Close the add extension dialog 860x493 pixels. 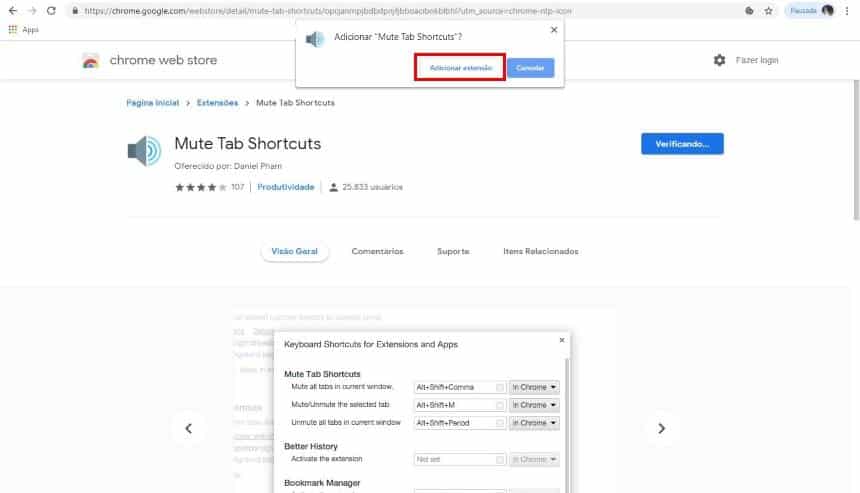(x=553, y=30)
